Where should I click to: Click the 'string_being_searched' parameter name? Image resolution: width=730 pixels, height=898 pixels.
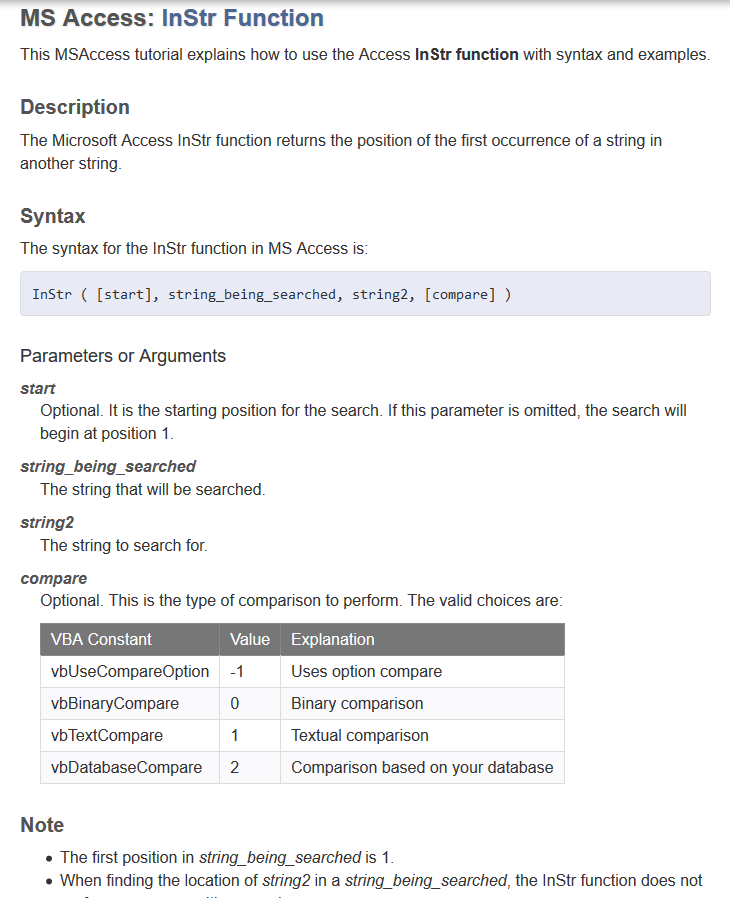108,466
